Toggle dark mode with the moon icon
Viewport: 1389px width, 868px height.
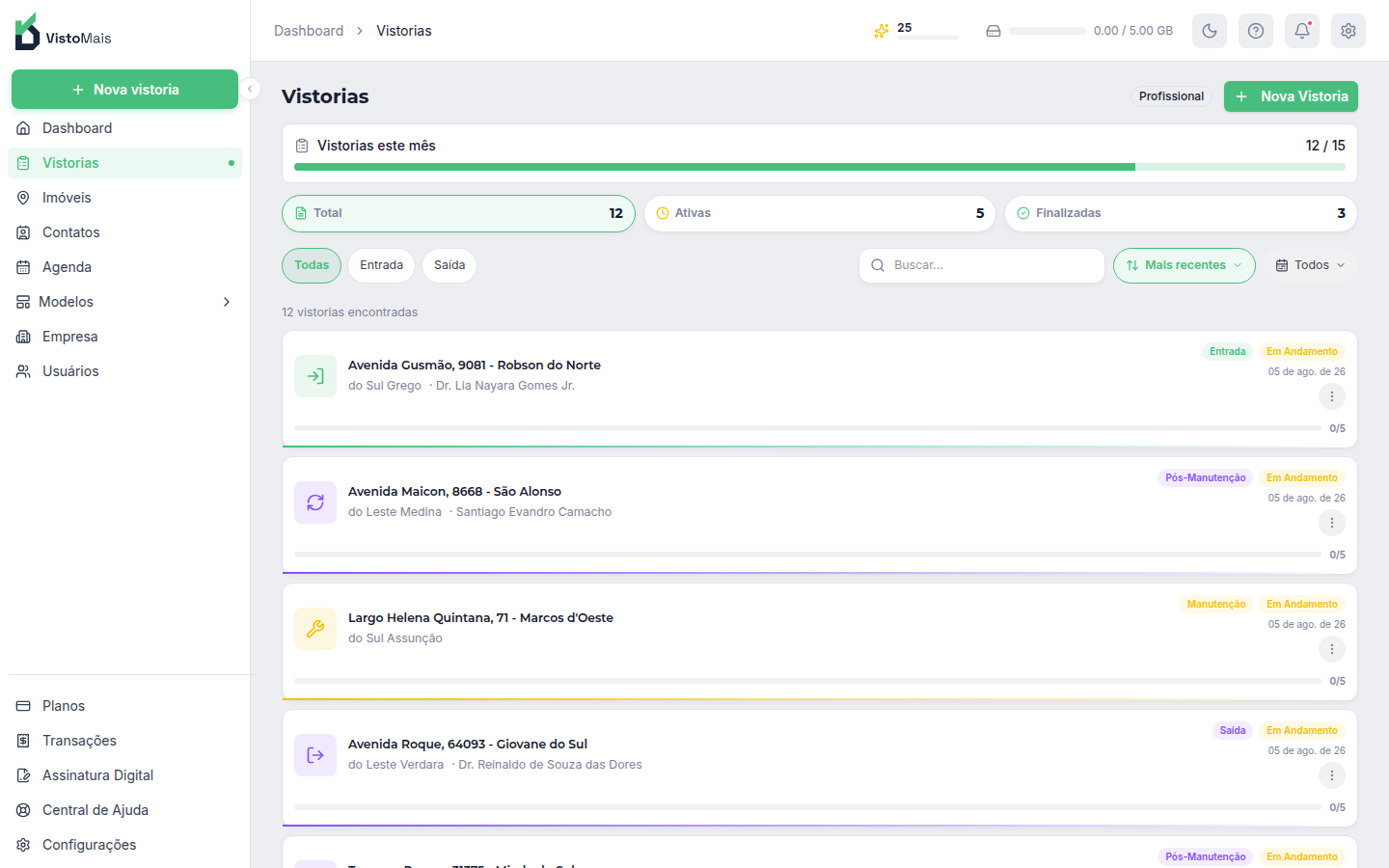[x=1210, y=31]
